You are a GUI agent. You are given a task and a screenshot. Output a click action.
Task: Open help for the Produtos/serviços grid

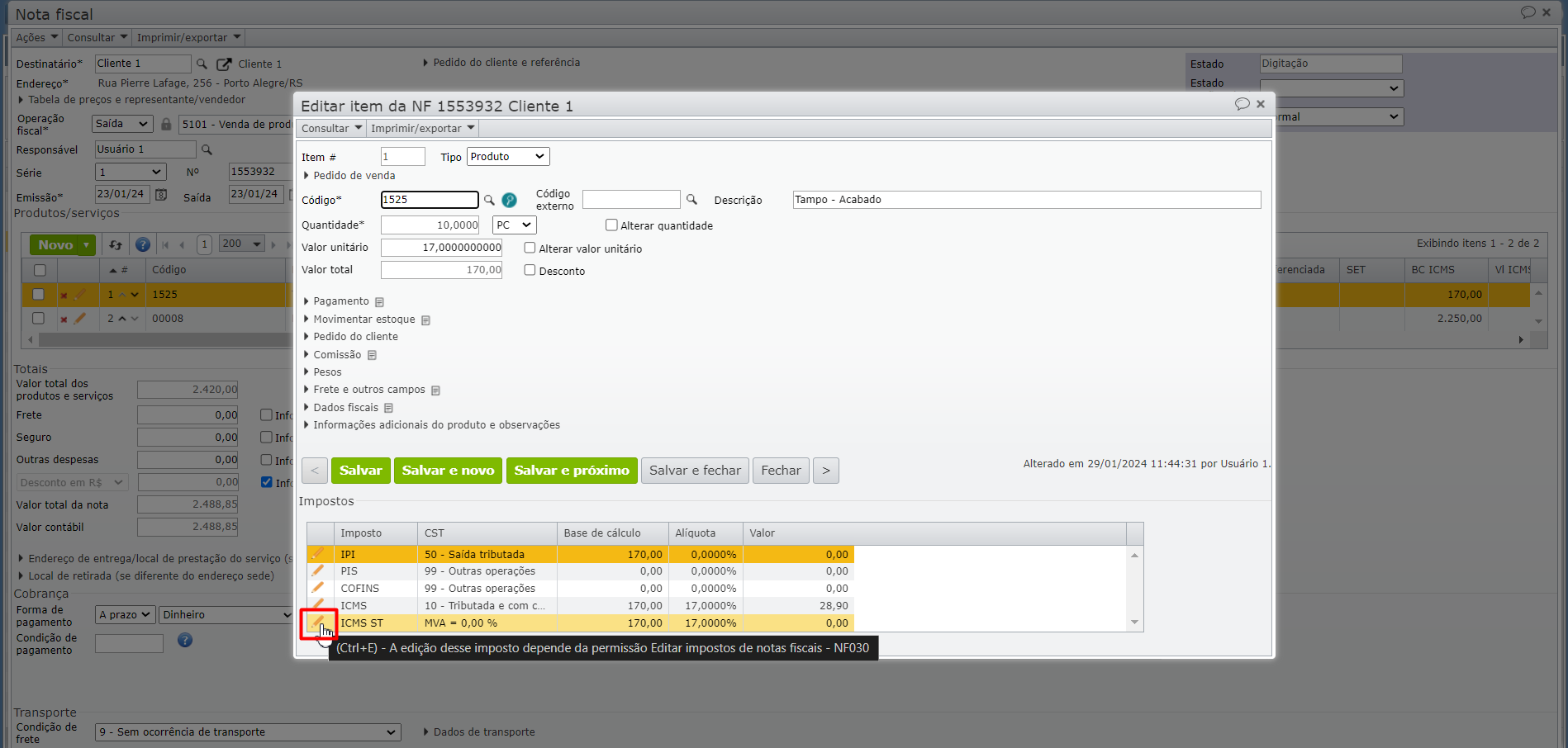143,244
